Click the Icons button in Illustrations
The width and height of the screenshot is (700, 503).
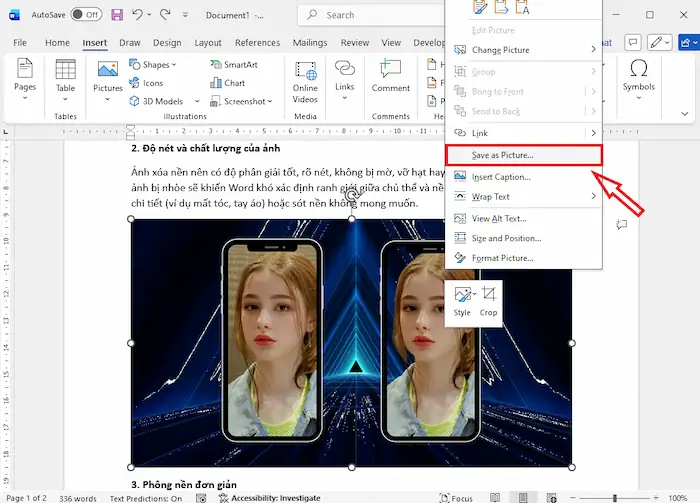pos(146,83)
